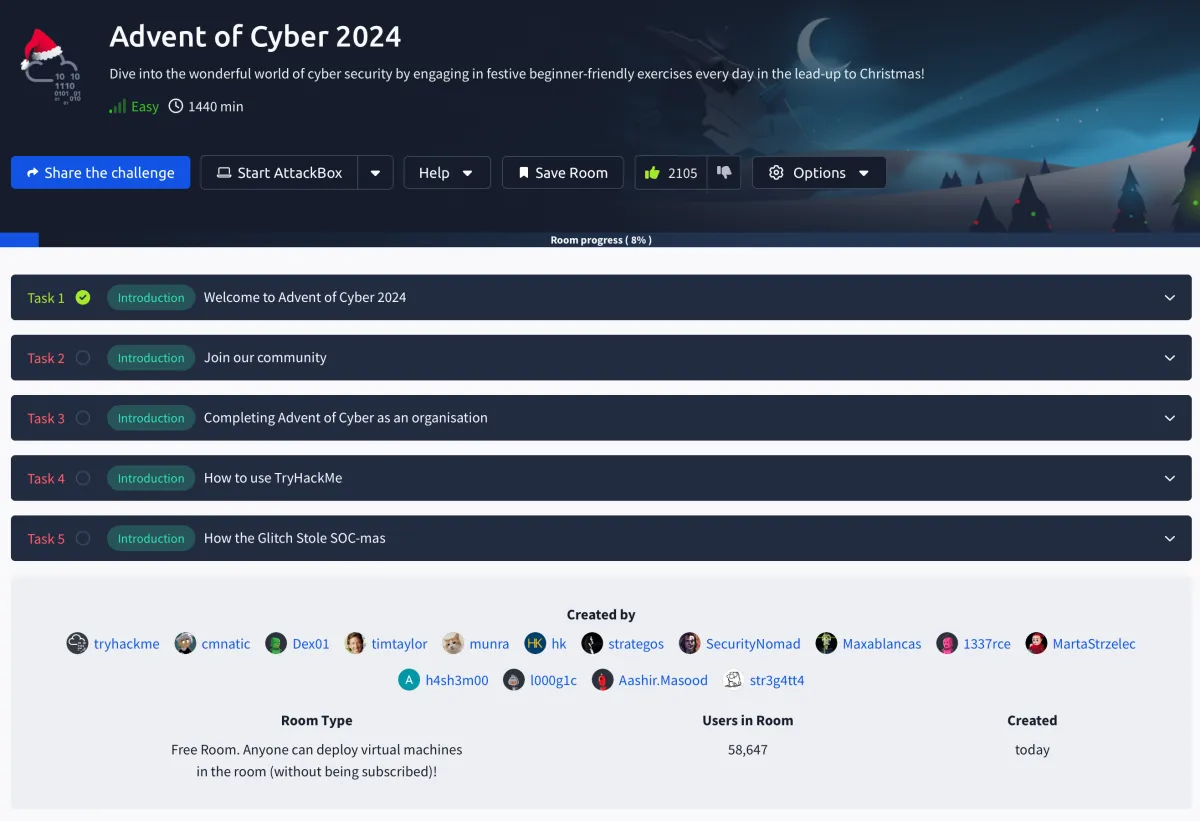Click the gear icon in Options button
The image size is (1200, 821).
776,173
